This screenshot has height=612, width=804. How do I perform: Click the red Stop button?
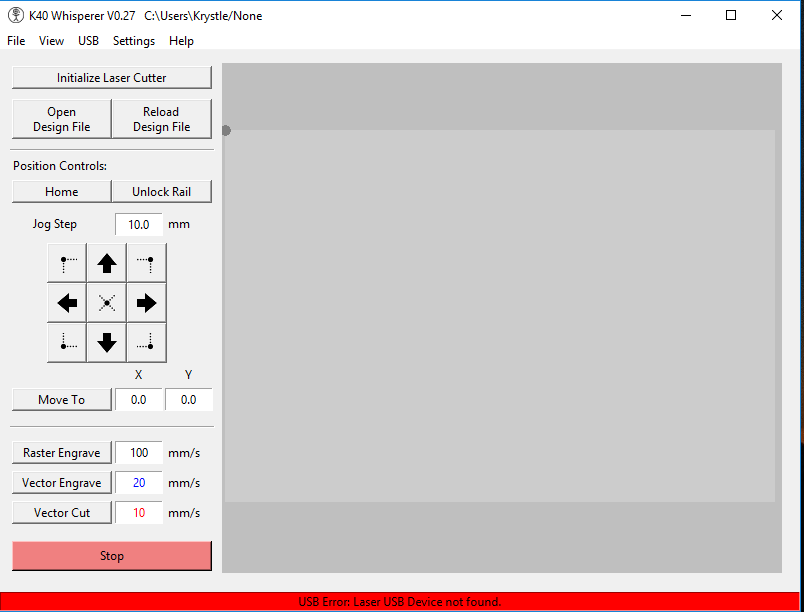112,556
